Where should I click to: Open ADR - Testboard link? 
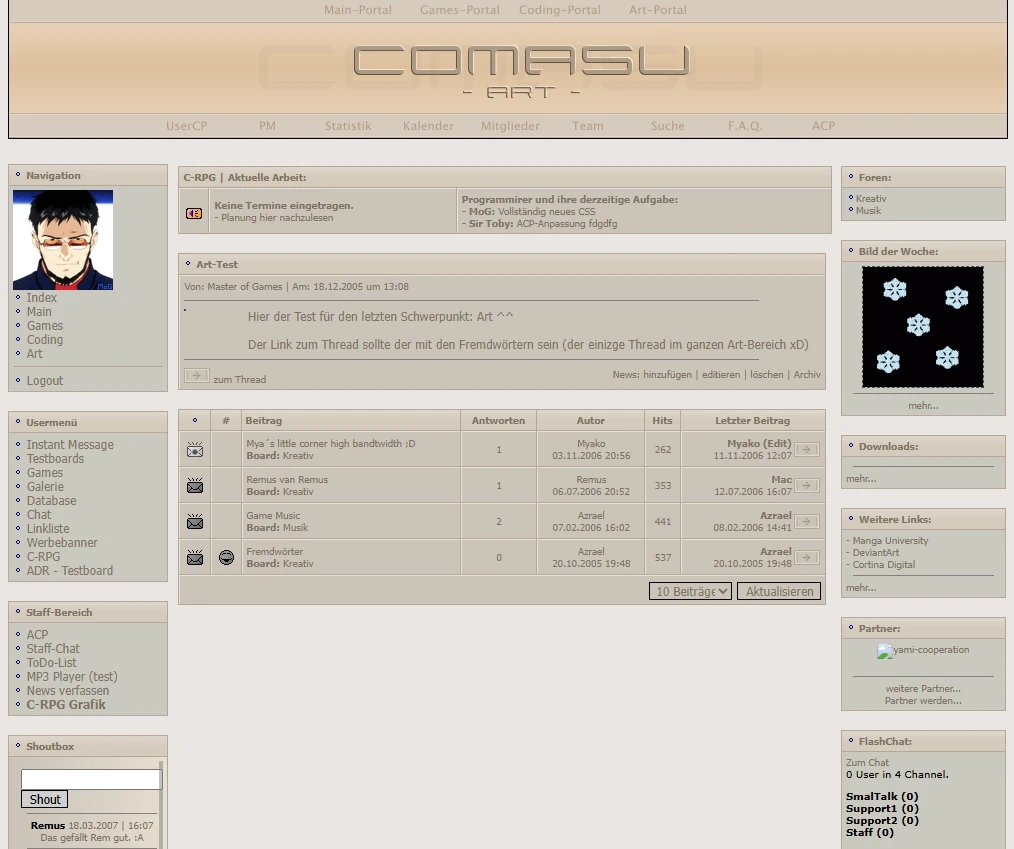[x=70, y=571]
